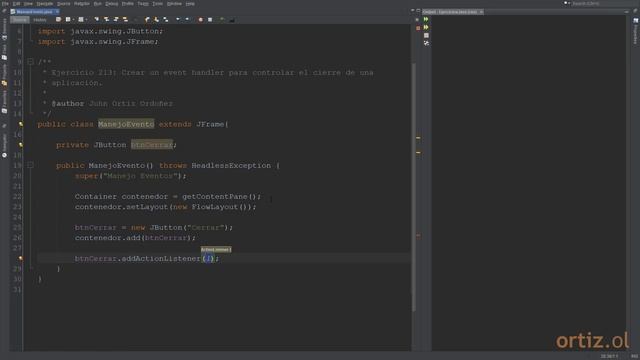Click the Back navigation icon in editor toolbar
640x360 pixels.
(x=68, y=19)
